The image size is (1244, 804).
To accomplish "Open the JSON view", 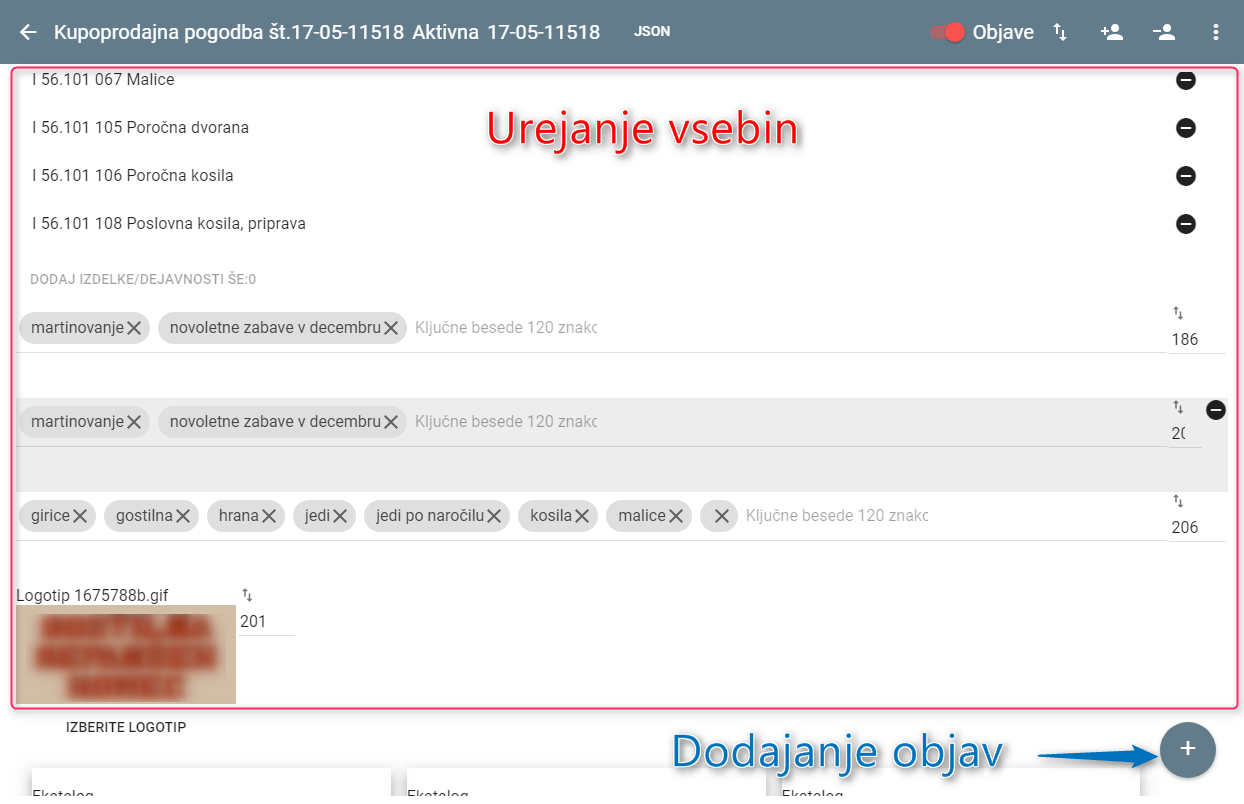I will pyautogui.click(x=652, y=32).
